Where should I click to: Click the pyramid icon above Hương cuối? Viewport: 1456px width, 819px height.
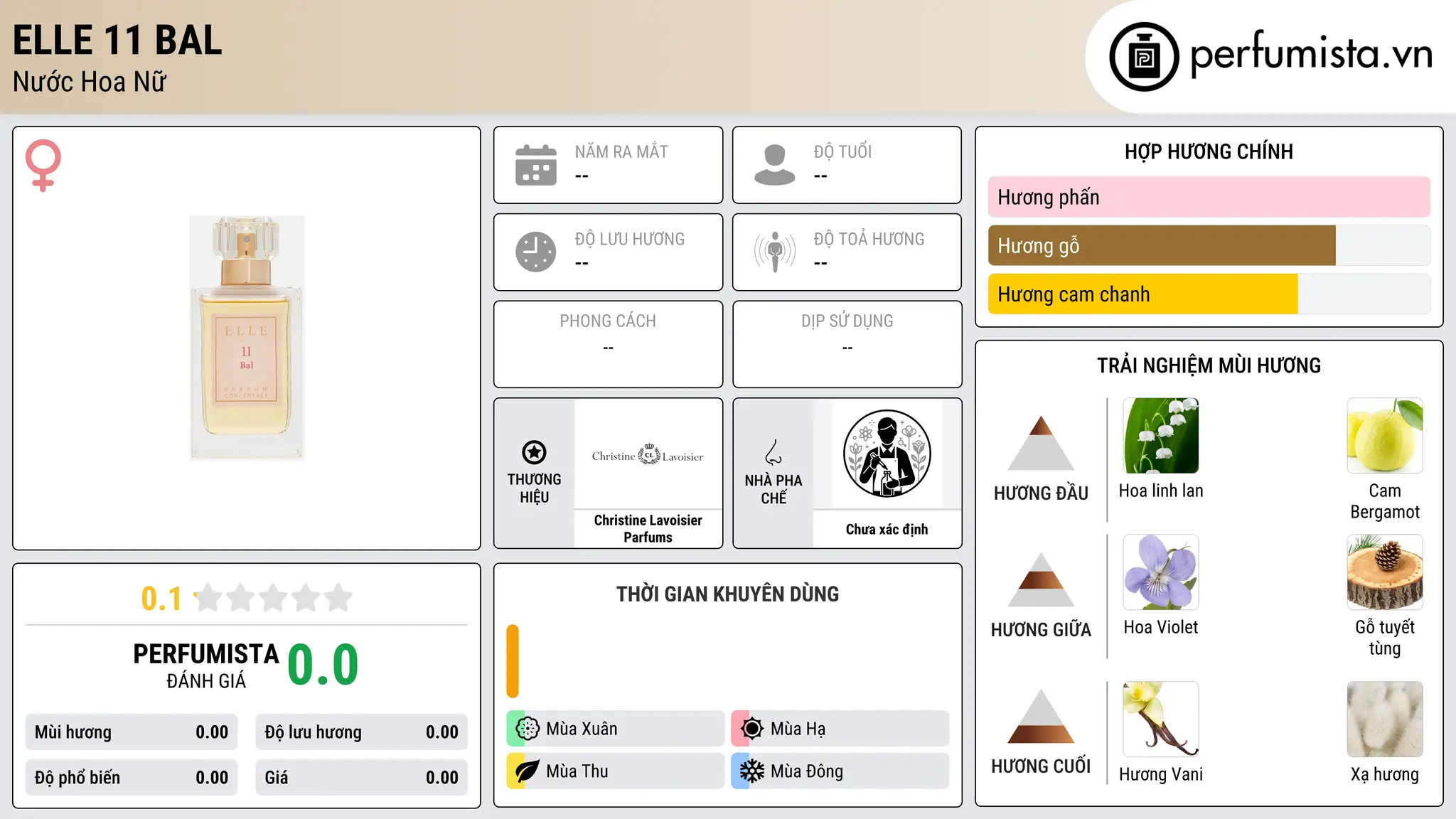click(1041, 716)
